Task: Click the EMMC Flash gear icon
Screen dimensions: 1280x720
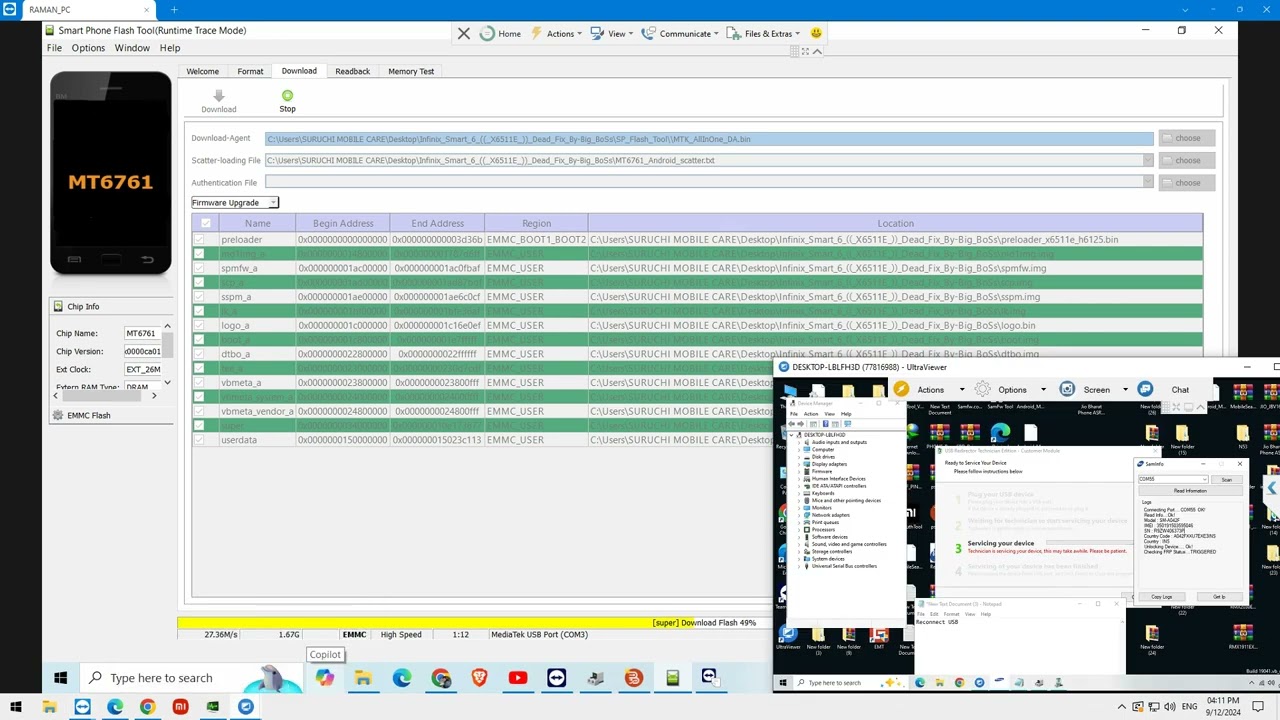Action: [58, 415]
